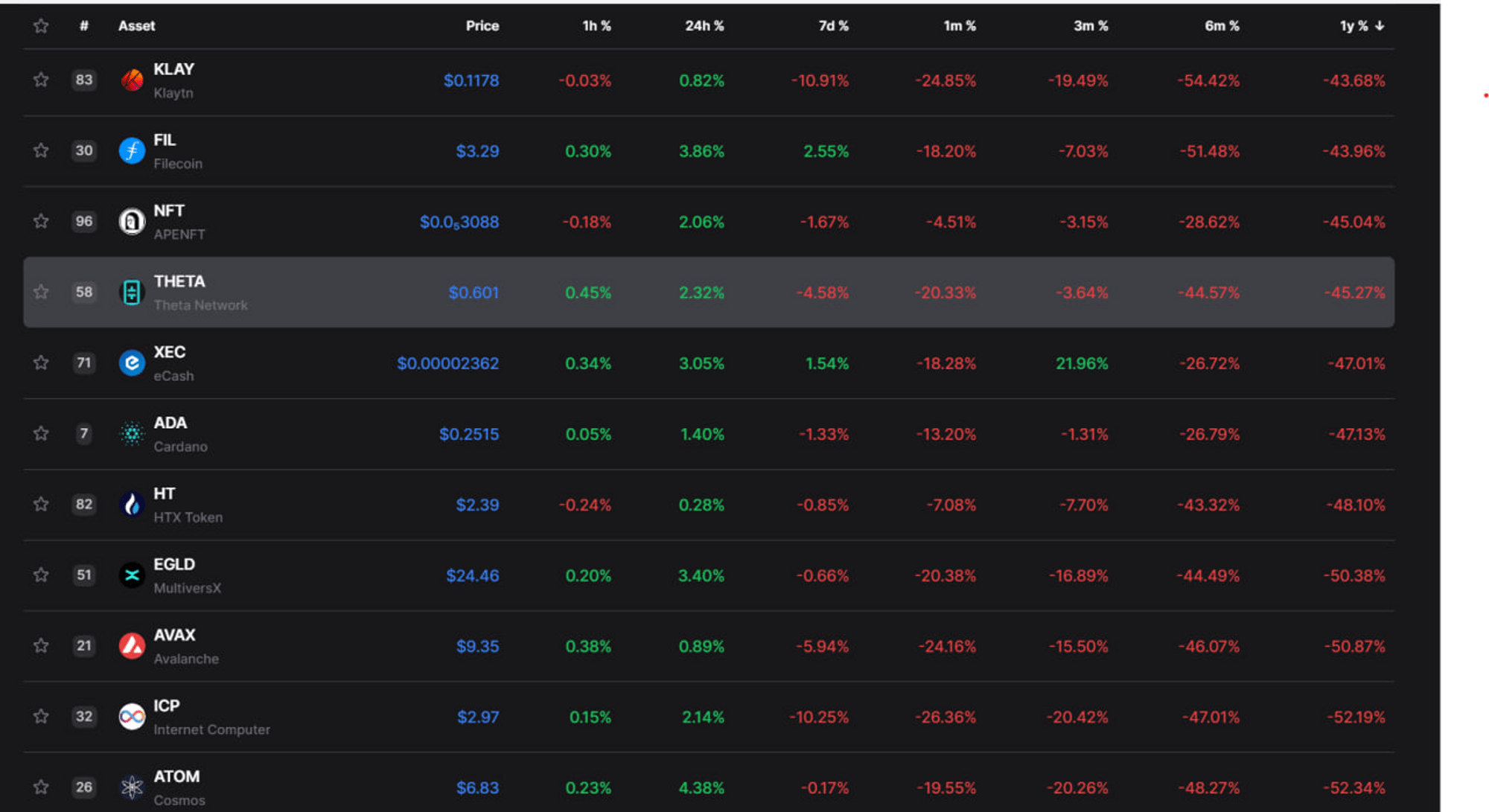Favorite KLAY with its star

[41, 80]
